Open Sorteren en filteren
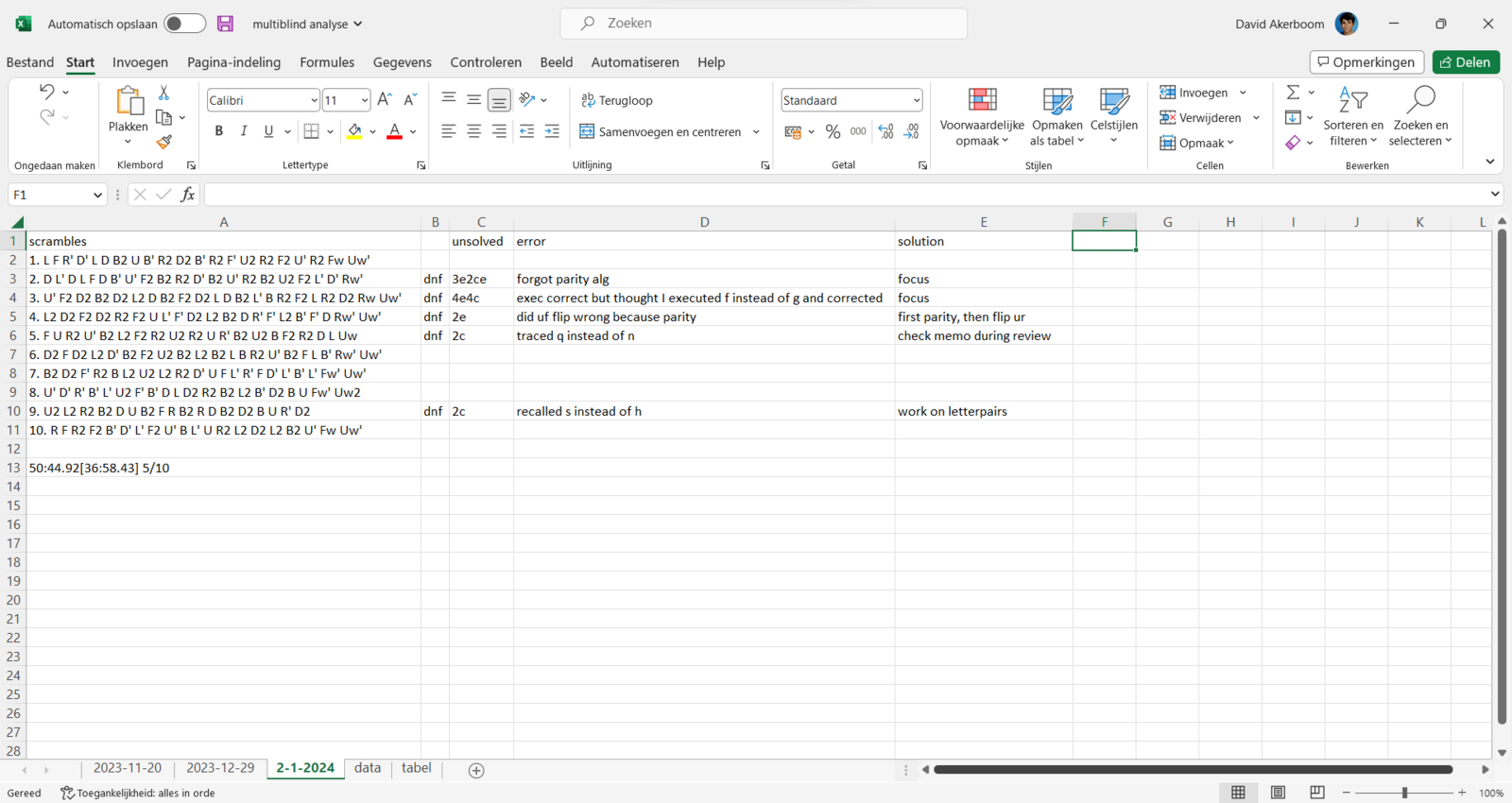Screen dimensions: 1512x803 [x=1353, y=116]
